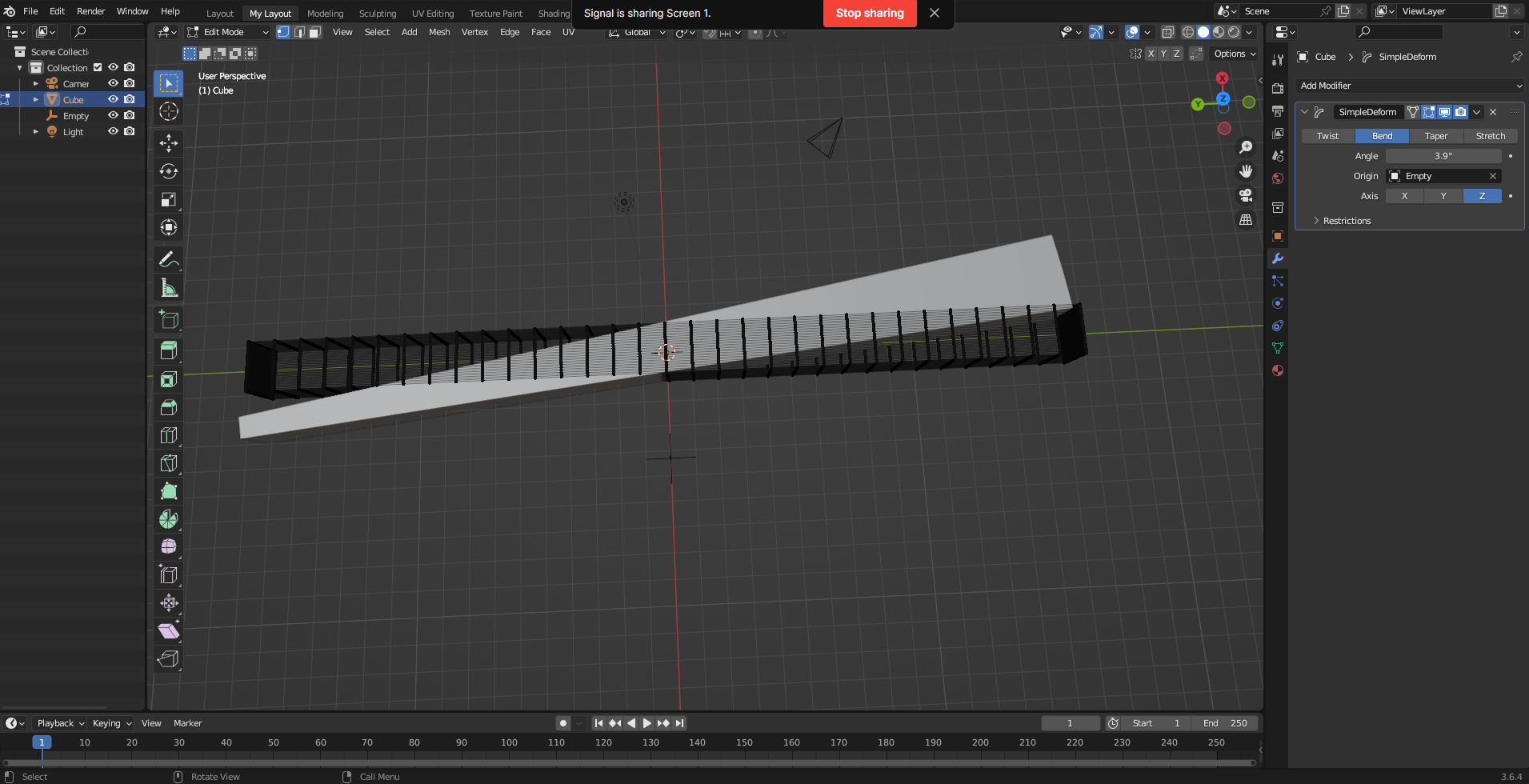The width and height of the screenshot is (1529, 784).
Task: Pick the Measure tool
Action: pos(169,287)
